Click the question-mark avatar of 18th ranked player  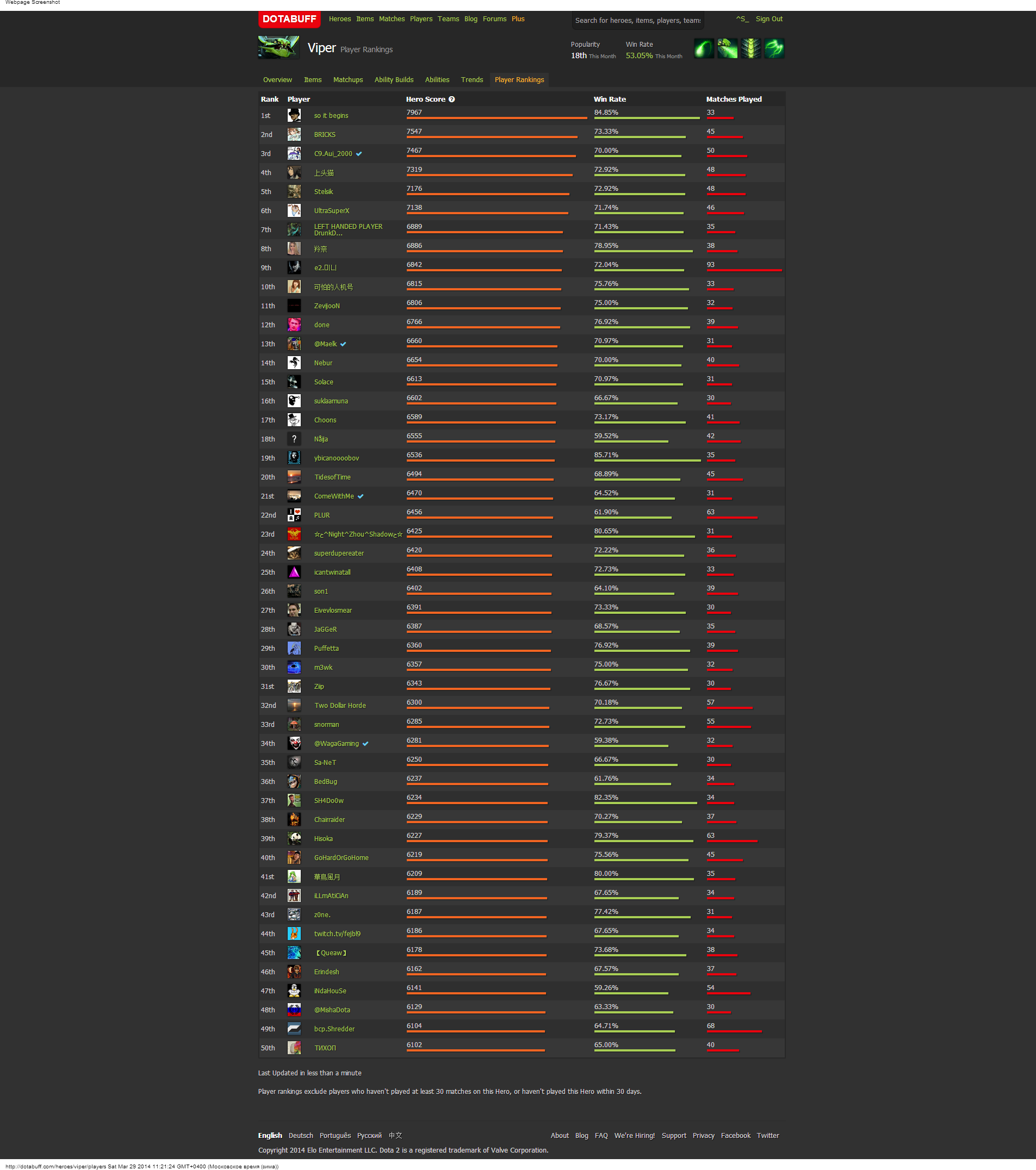point(294,439)
